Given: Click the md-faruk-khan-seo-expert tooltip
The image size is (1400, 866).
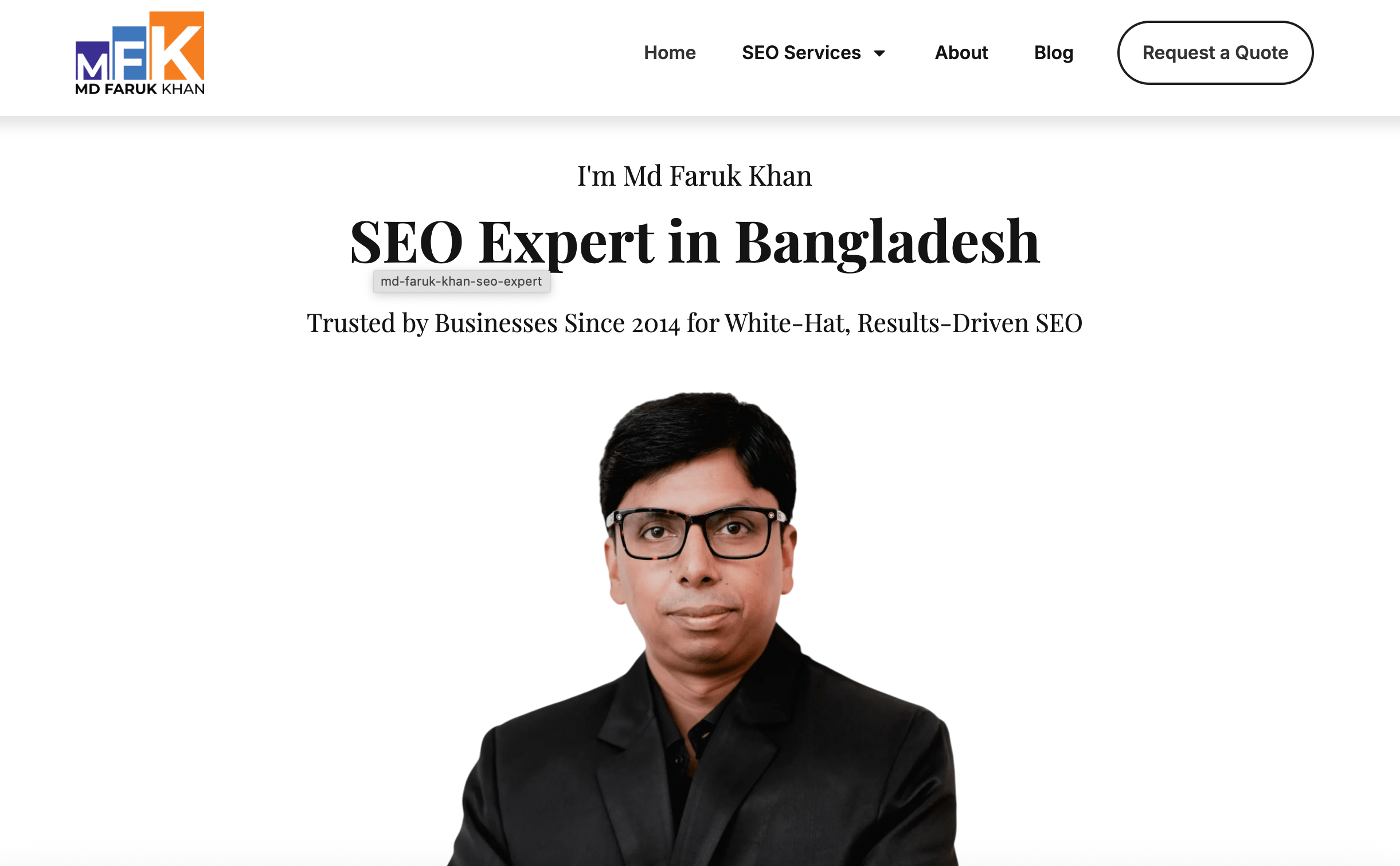Looking at the screenshot, I should tap(462, 282).
